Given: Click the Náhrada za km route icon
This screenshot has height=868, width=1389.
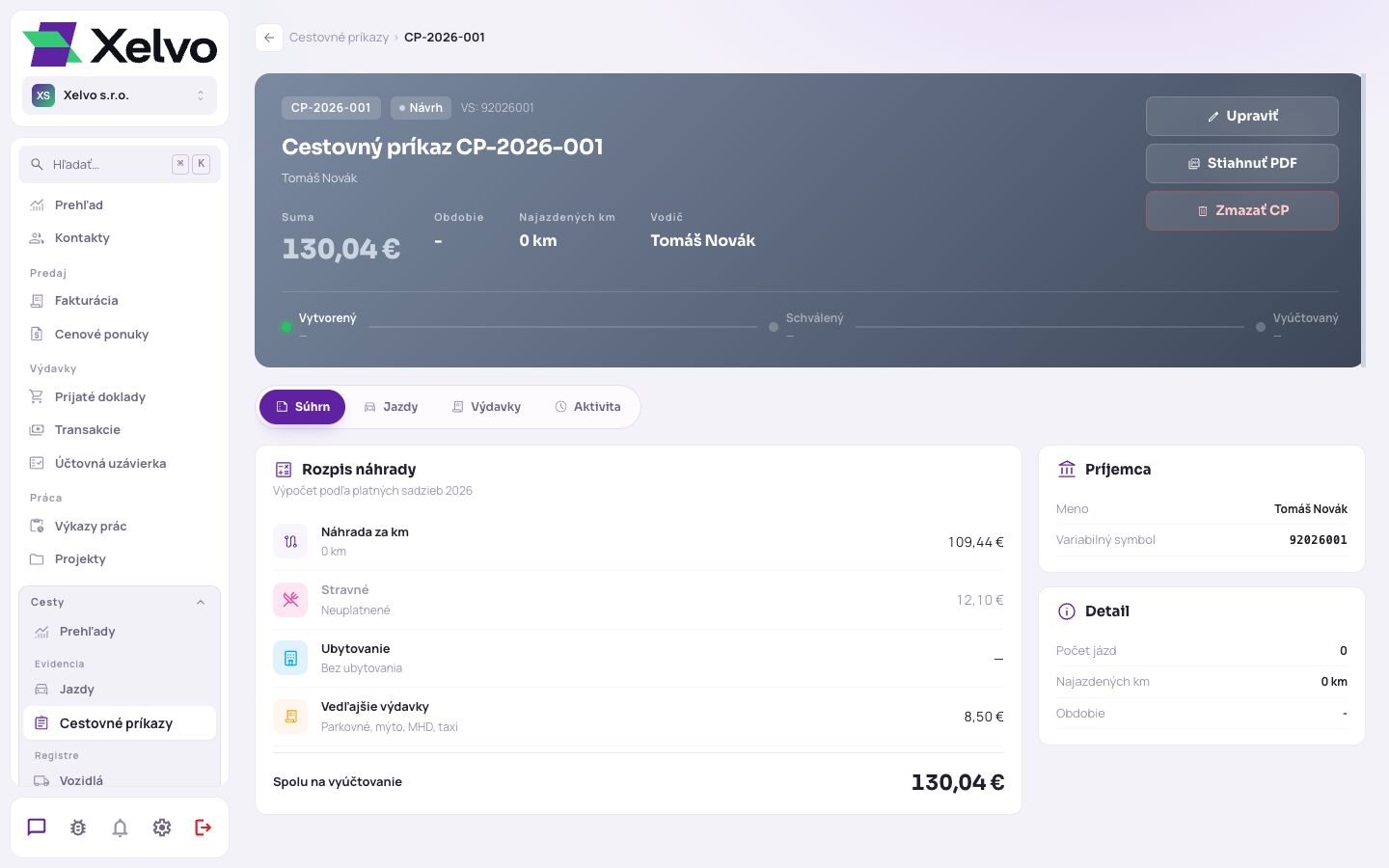Looking at the screenshot, I should (x=290, y=542).
